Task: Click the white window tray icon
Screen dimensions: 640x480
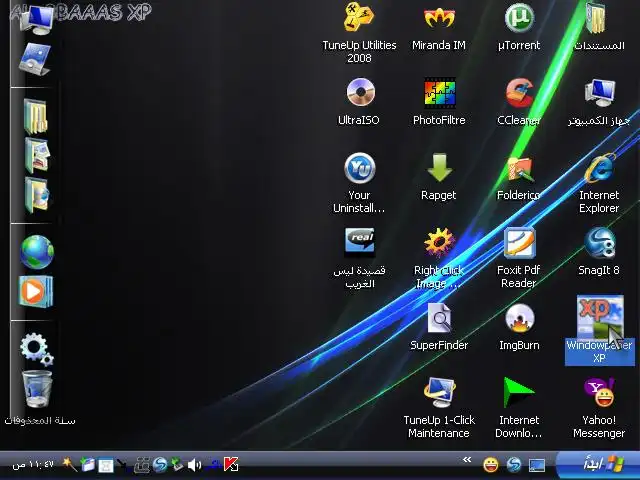Action: click(x=106, y=465)
